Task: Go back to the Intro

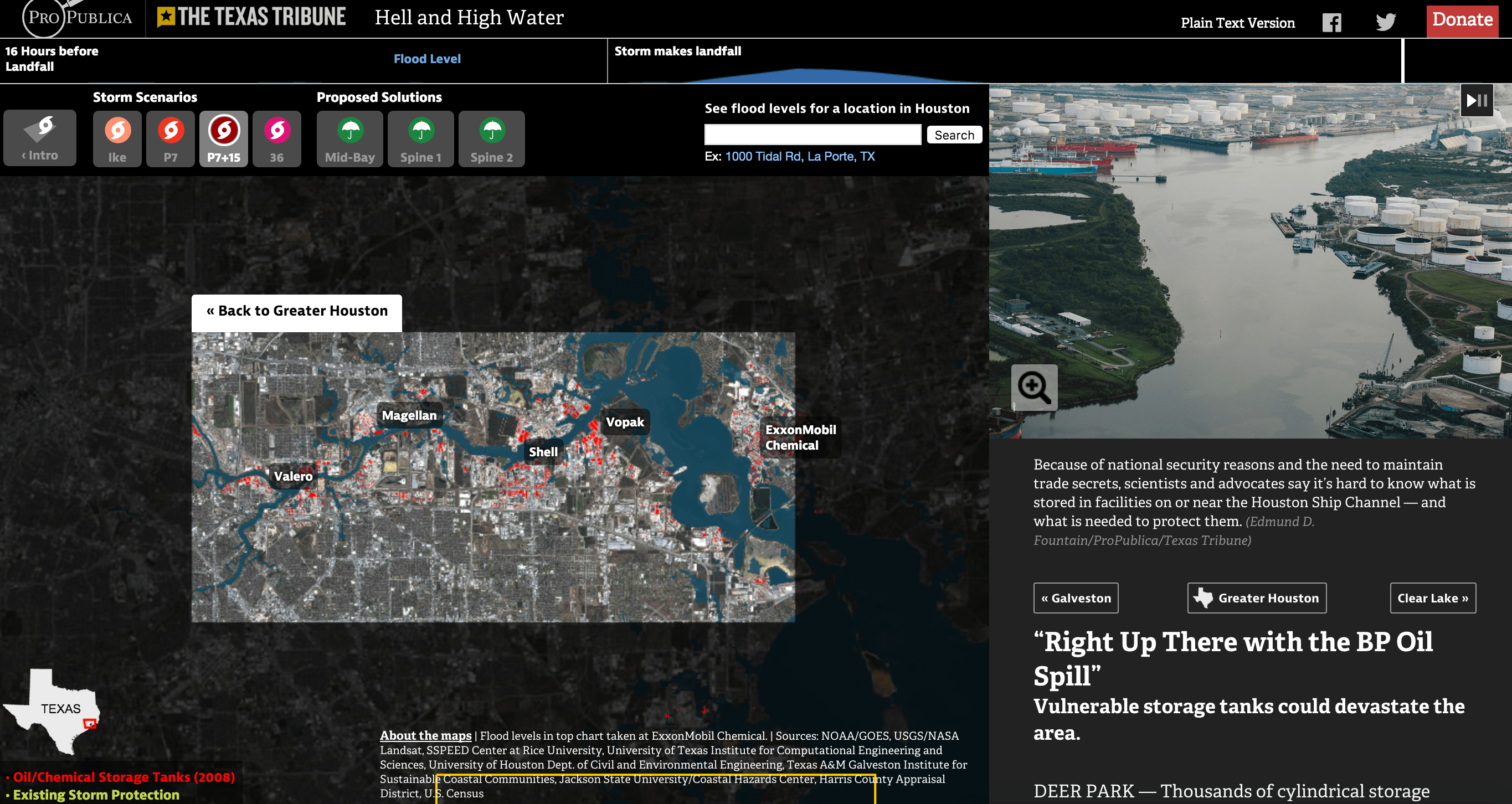Action: (40, 138)
